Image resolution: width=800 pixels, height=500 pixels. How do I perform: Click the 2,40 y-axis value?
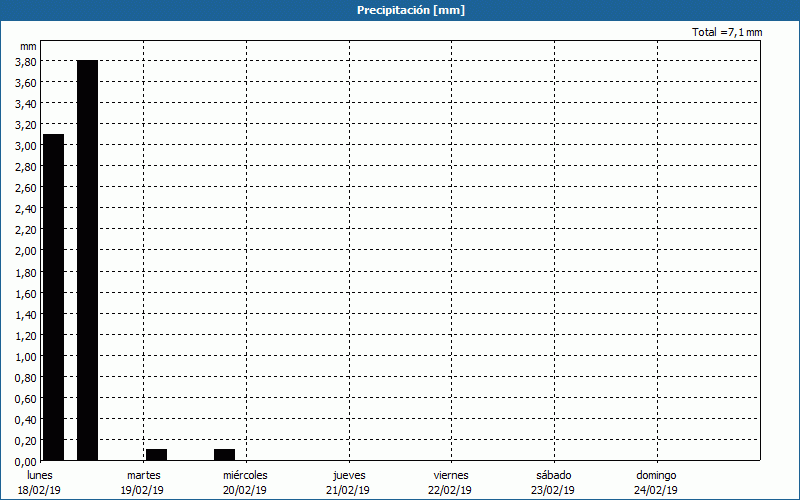coord(26,209)
